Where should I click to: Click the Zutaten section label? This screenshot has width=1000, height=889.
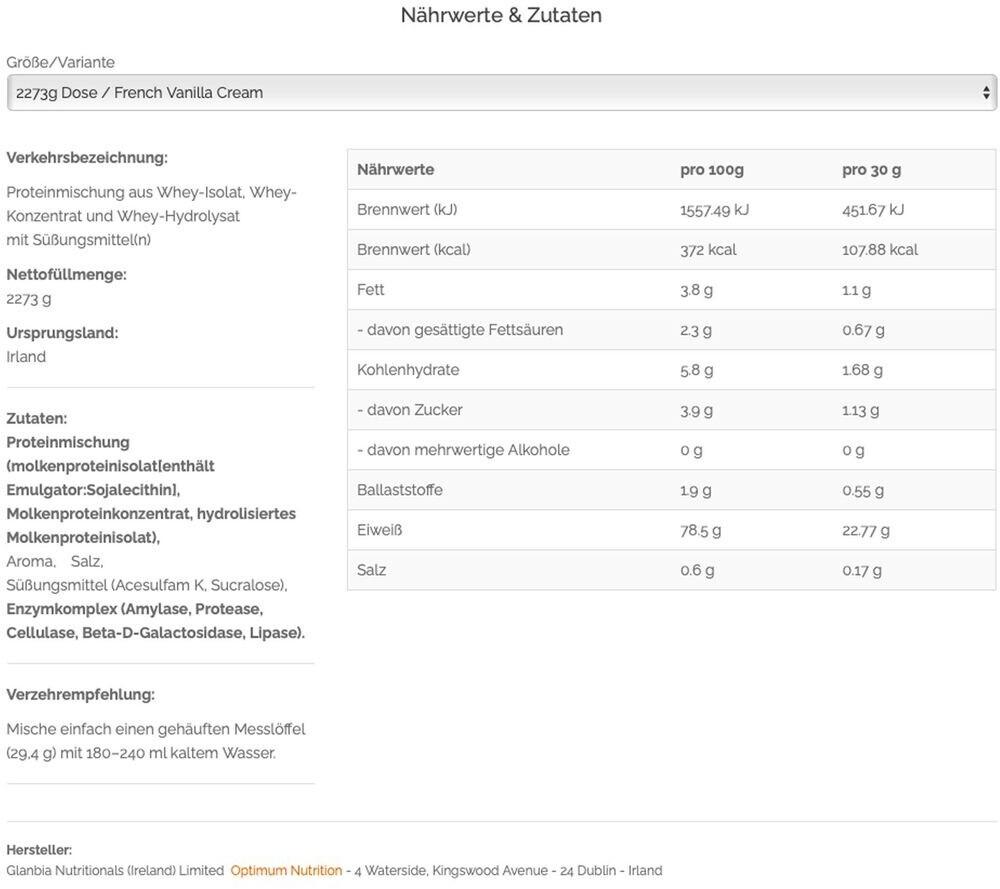[x=37, y=419]
